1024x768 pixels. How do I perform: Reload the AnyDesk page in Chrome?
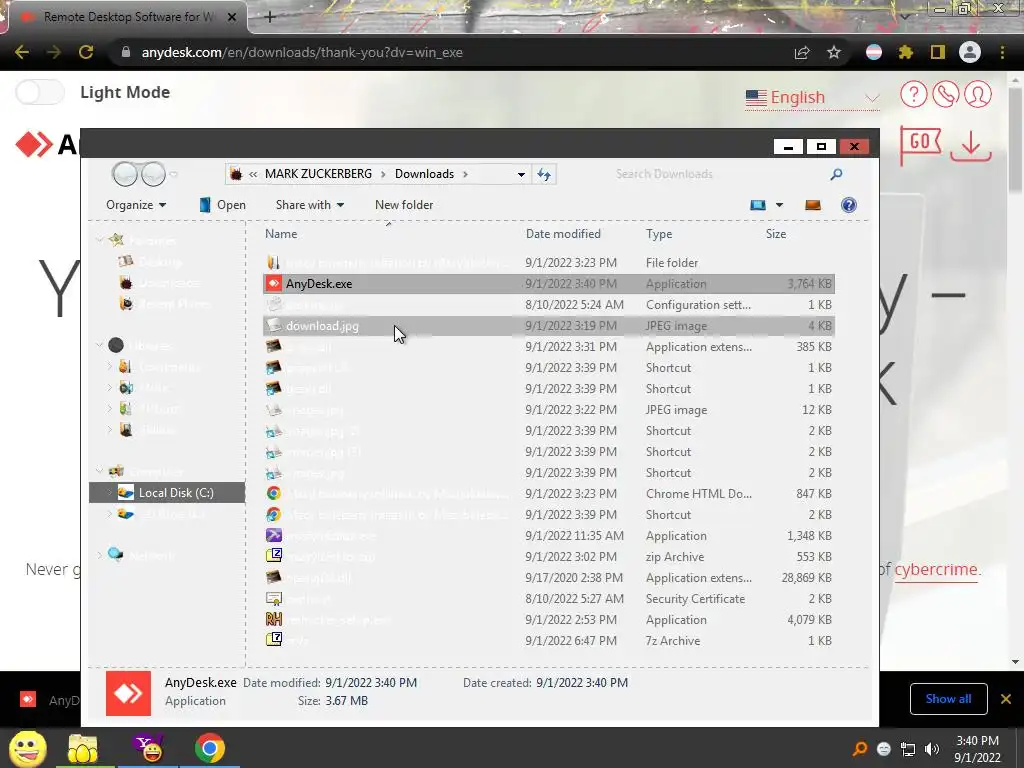(86, 52)
